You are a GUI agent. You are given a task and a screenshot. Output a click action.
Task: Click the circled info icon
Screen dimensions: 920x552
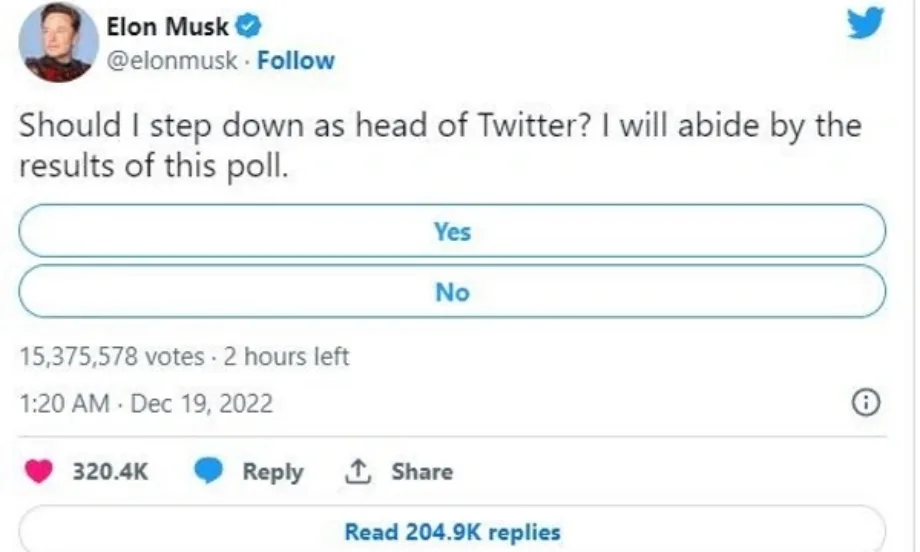coord(865,404)
